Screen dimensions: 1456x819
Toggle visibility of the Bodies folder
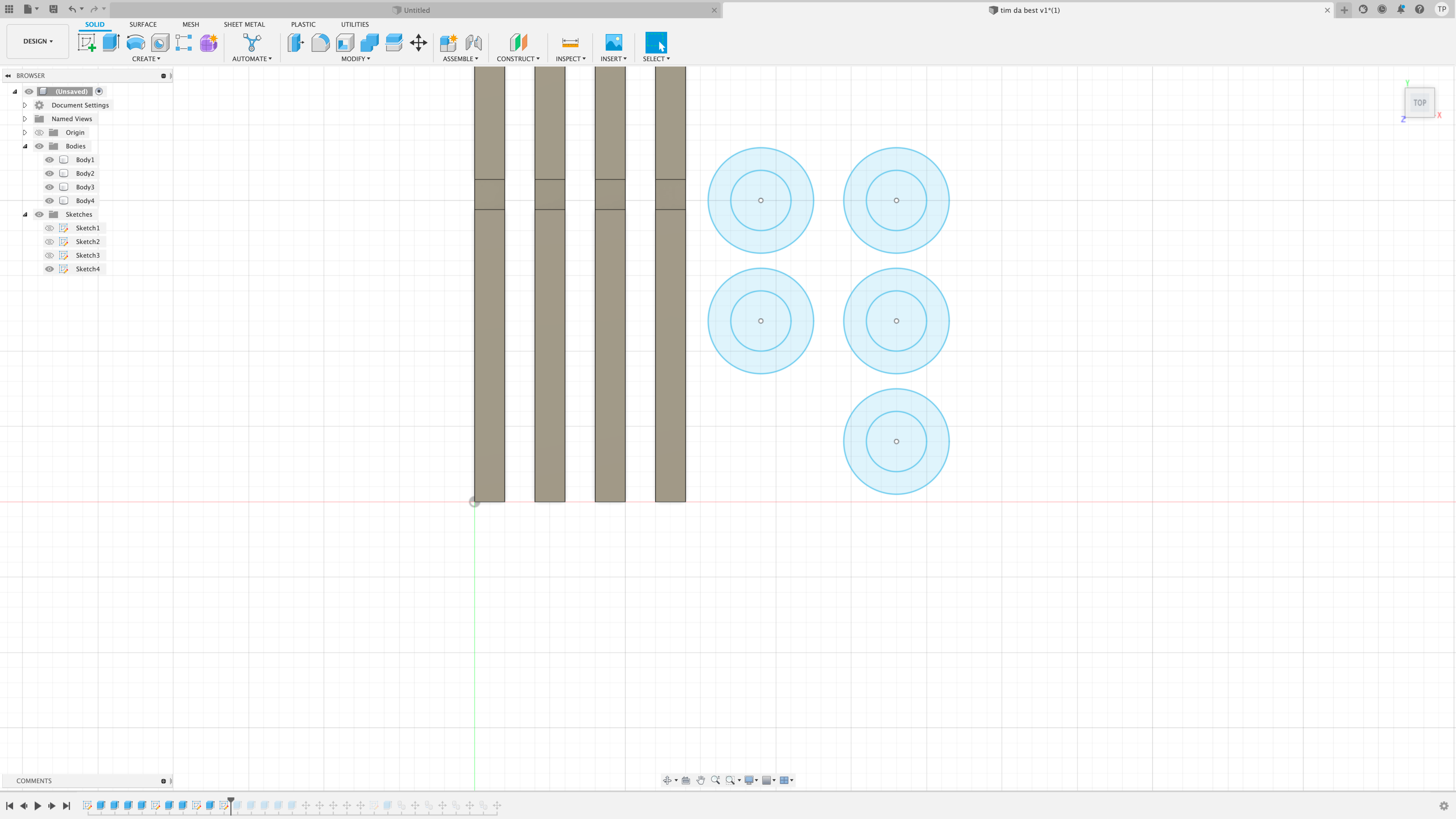[x=39, y=146]
